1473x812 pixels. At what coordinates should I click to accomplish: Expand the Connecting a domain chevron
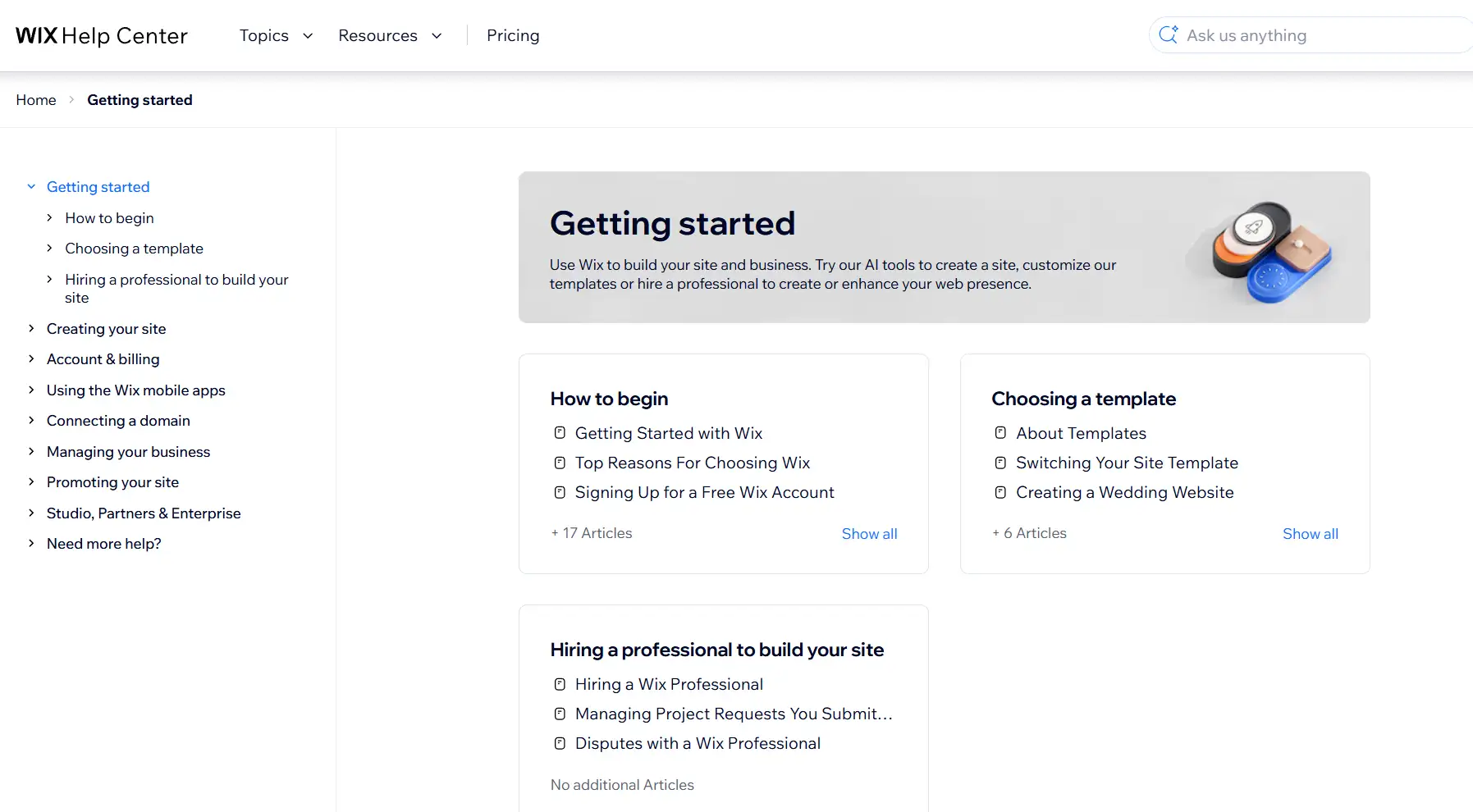click(31, 421)
